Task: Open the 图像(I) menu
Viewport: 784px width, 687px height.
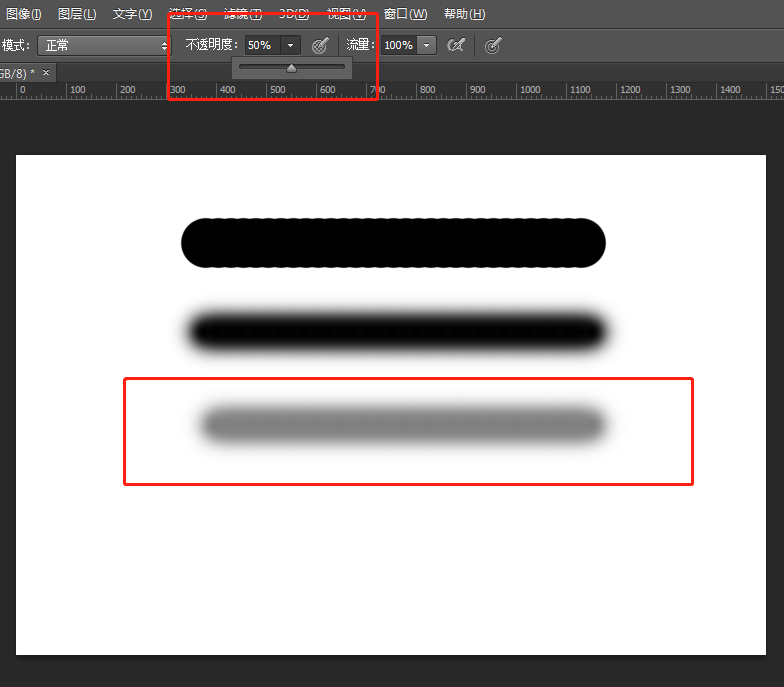Action: point(24,14)
